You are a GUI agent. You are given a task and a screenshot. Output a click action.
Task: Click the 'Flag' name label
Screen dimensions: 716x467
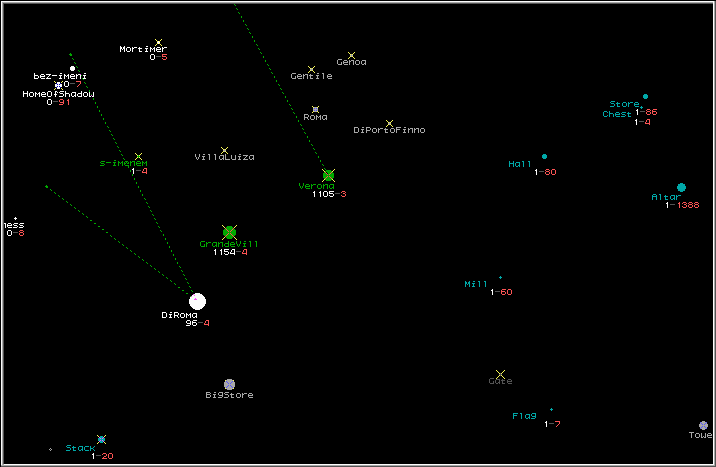pos(524,416)
